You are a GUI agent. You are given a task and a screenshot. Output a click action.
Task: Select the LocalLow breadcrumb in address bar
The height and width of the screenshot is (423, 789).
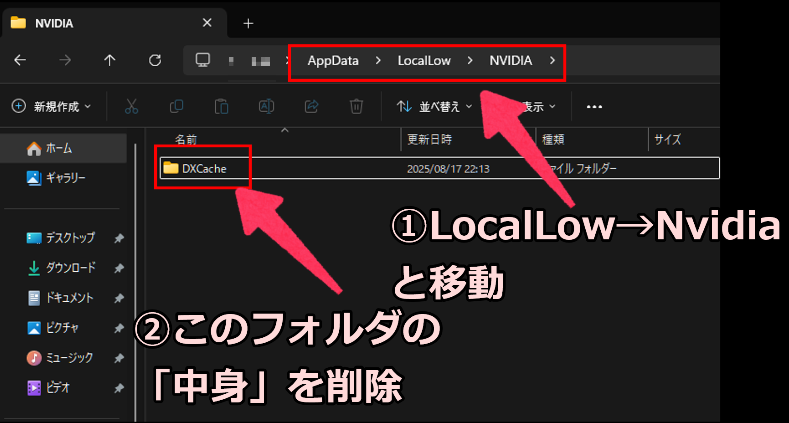pos(424,61)
